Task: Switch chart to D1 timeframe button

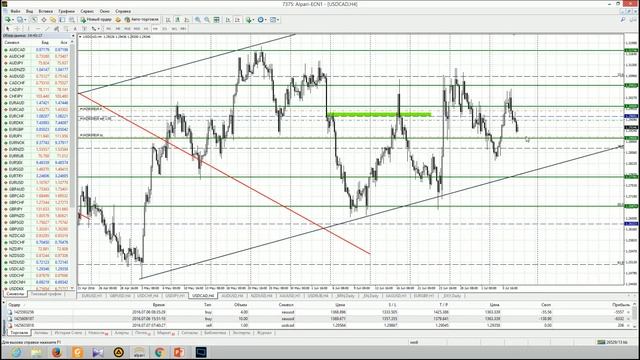Action: click(x=164, y=29)
